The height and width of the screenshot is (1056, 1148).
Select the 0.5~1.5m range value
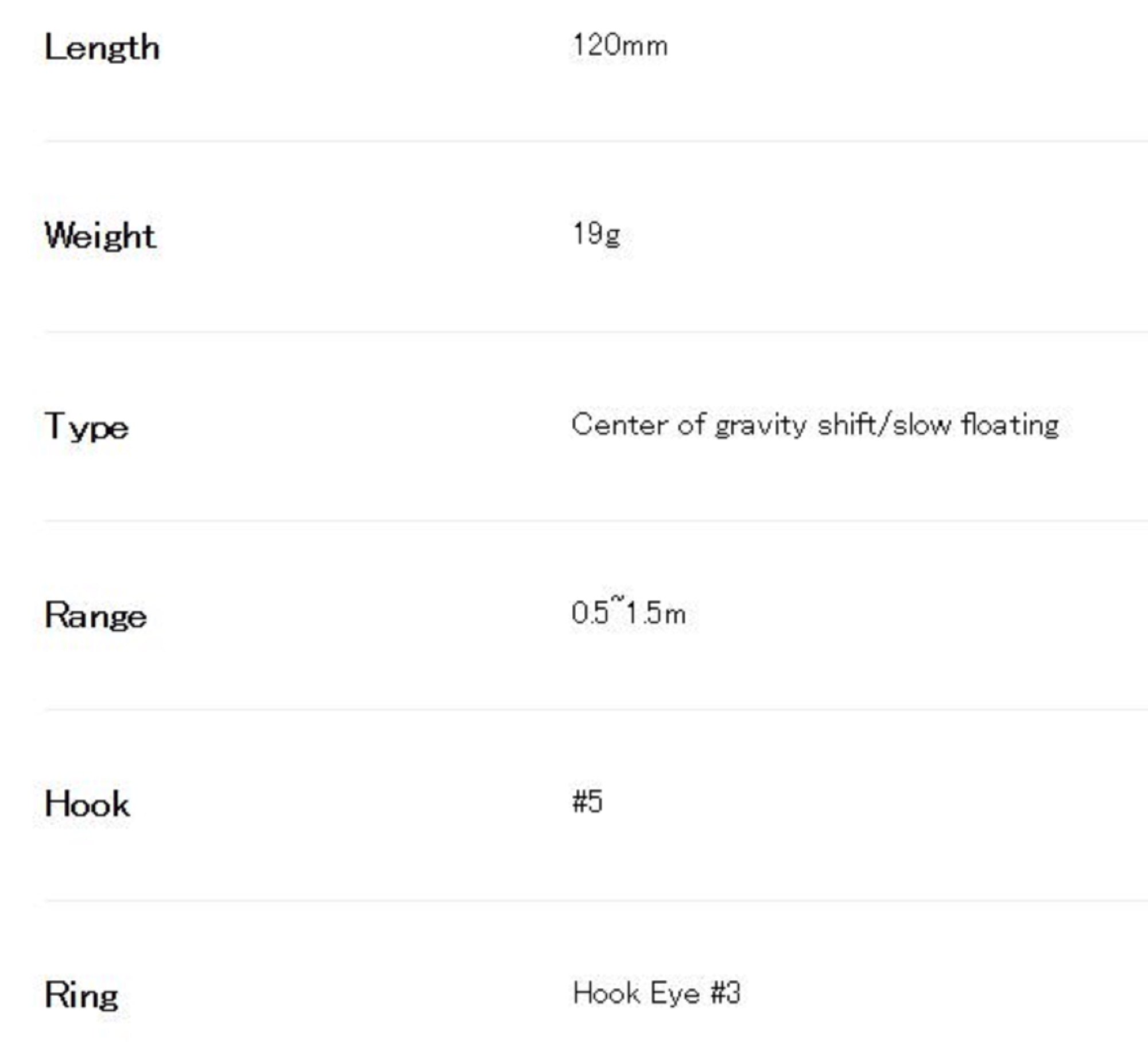point(629,613)
